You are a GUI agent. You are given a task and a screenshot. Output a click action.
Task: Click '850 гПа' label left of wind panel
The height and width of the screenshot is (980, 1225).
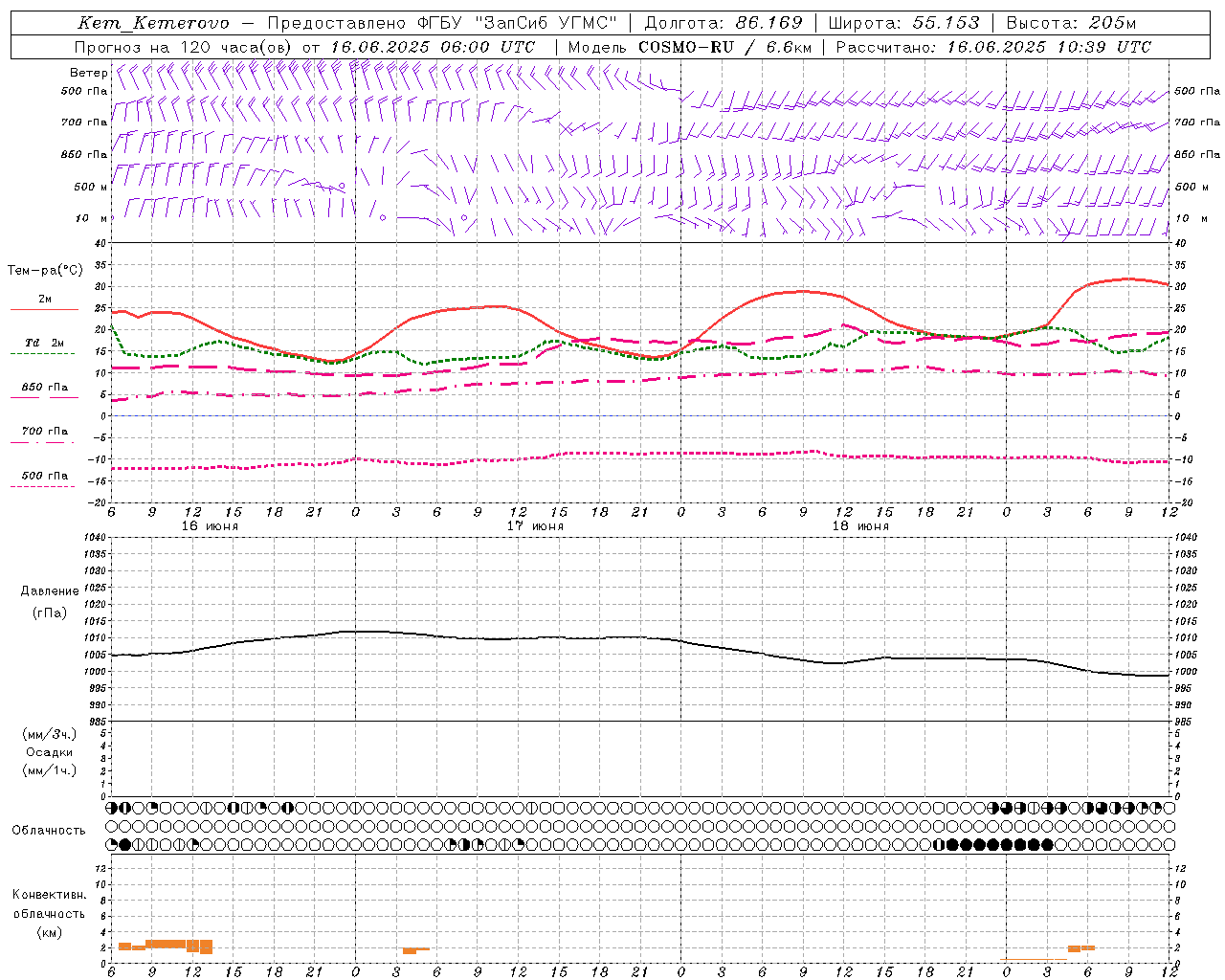point(84,154)
